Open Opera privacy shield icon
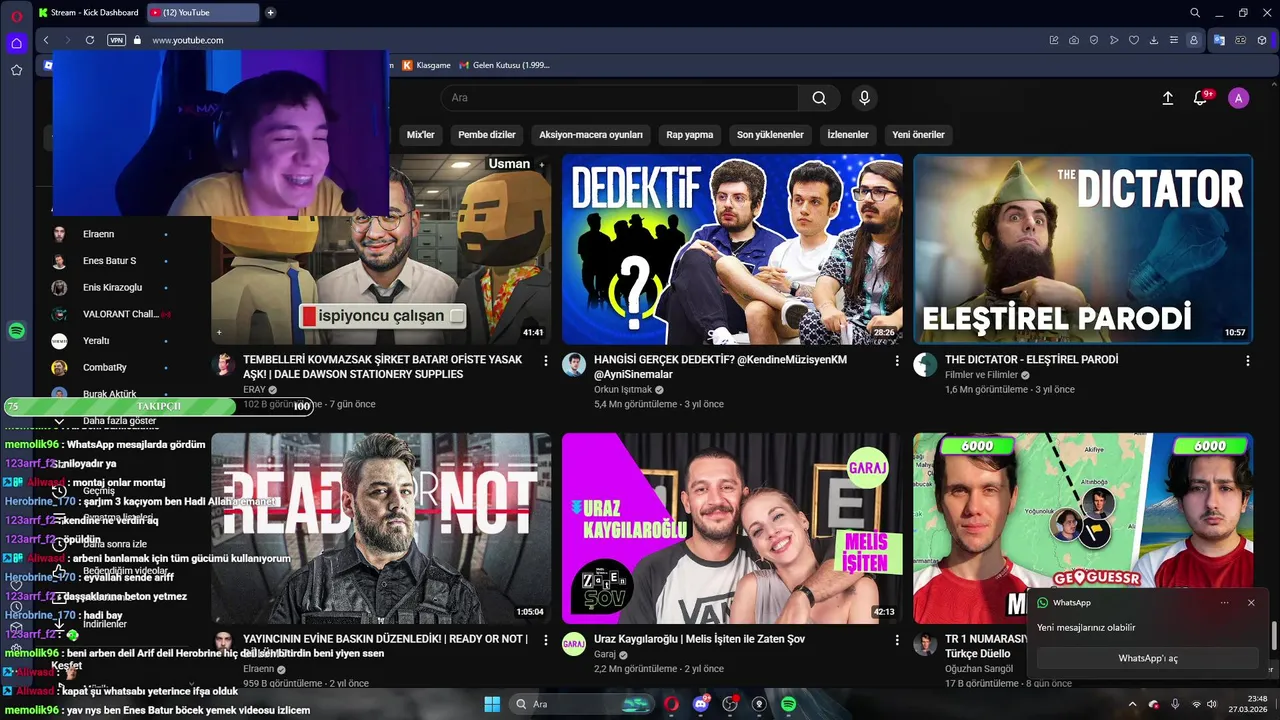Screen dimensions: 1280x720 pos(1094,40)
